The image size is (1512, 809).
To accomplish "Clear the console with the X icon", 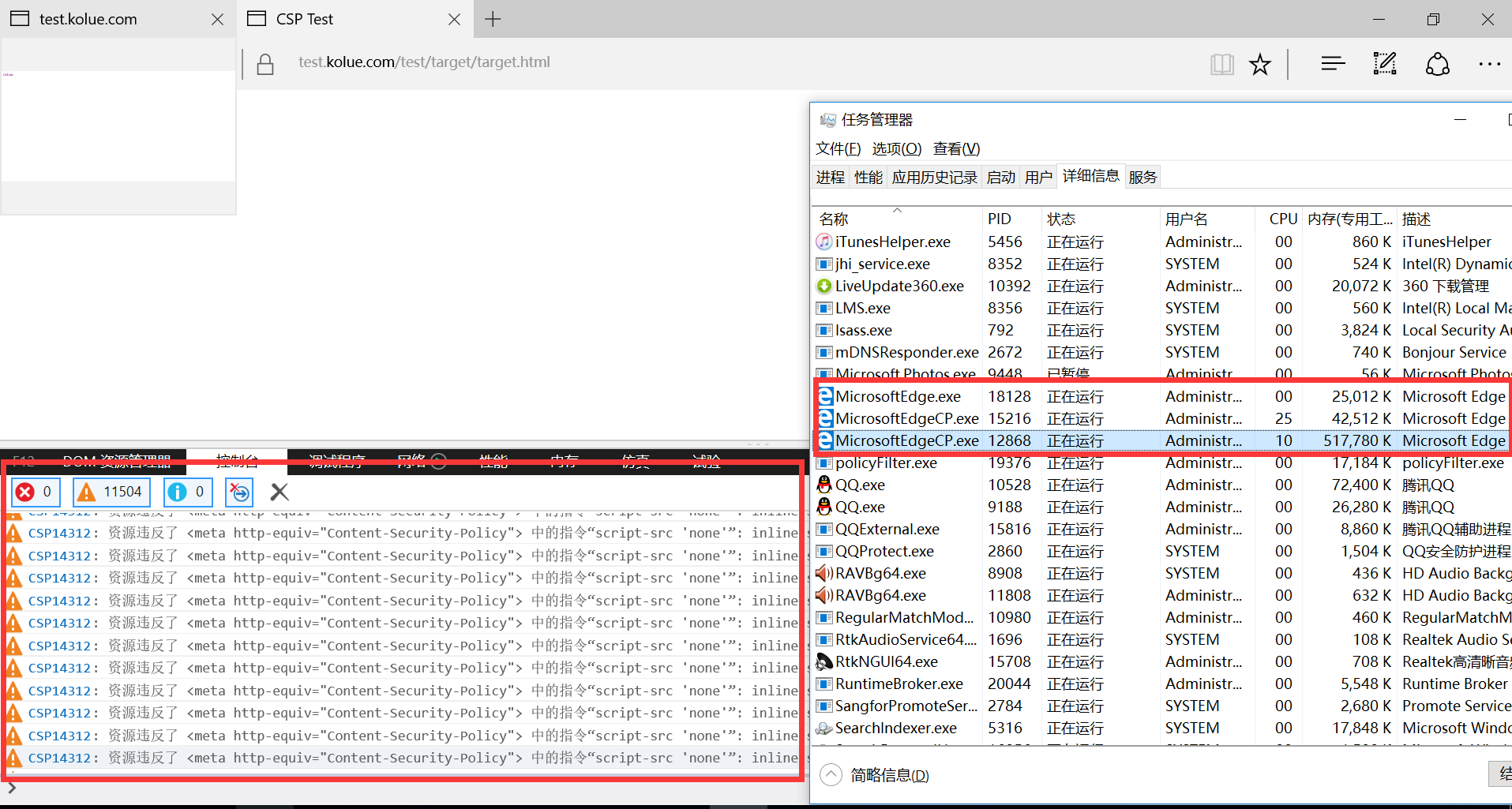I will [x=280, y=493].
